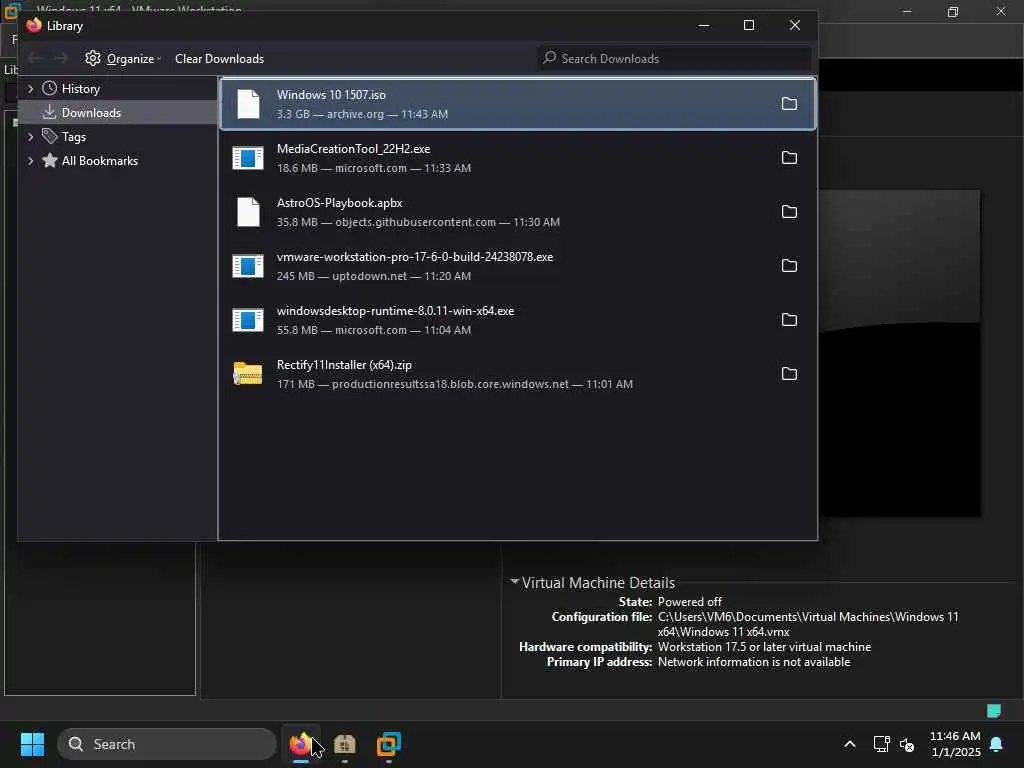Expand the History tree node
Screen dimensions: 1024x768
31,88
